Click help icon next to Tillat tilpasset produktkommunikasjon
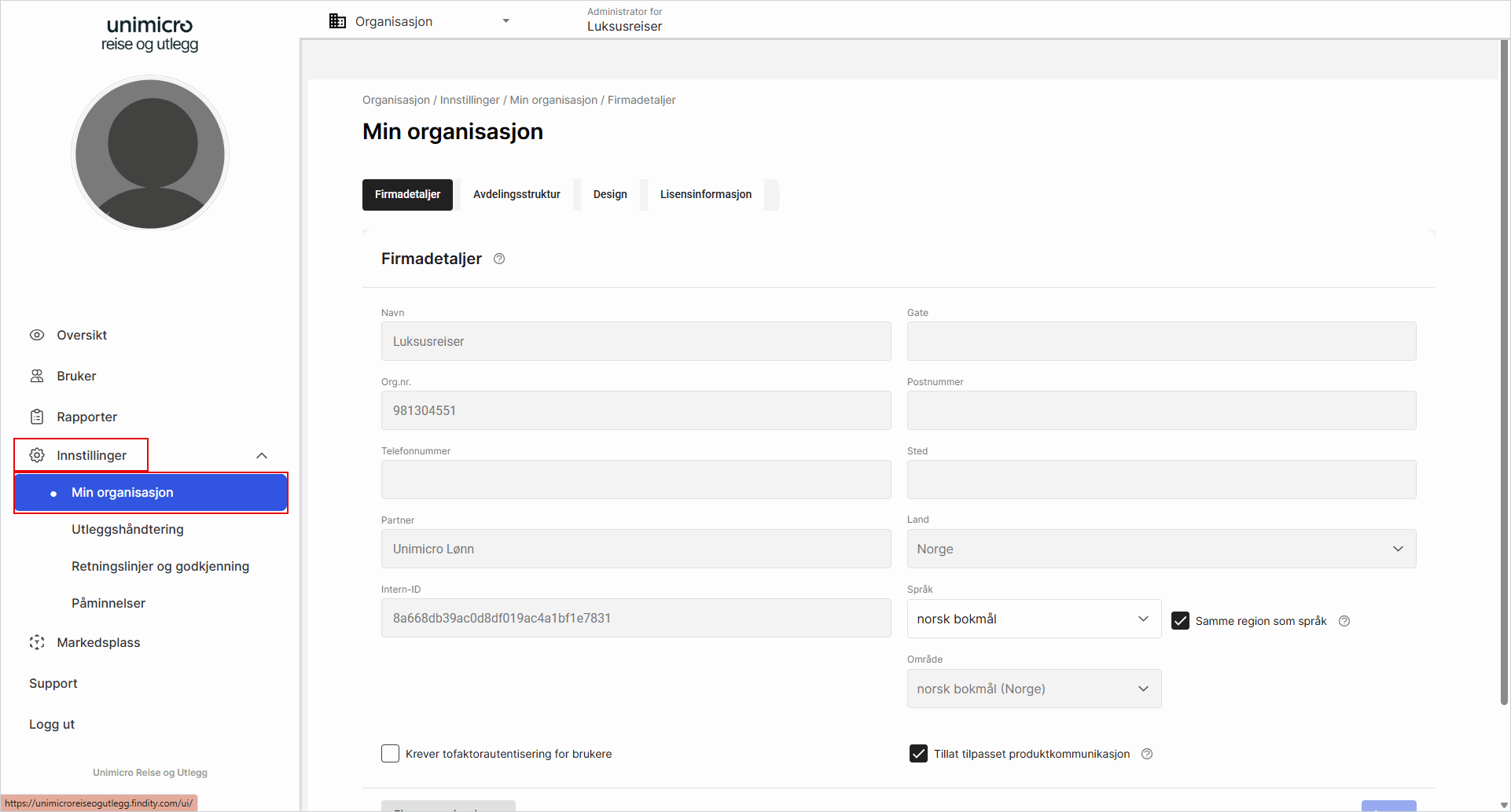The height and width of the screenshot is (812, 1511). [1147, 754]
